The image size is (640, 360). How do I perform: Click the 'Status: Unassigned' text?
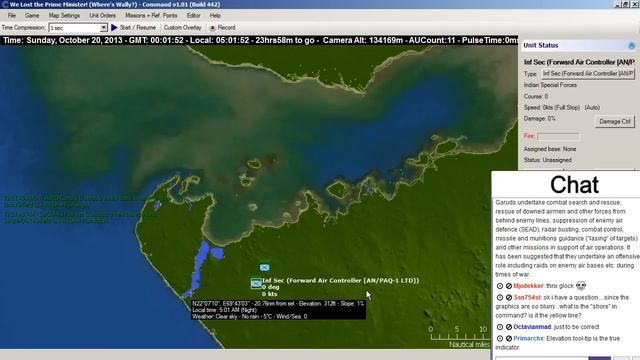[547, 160]
